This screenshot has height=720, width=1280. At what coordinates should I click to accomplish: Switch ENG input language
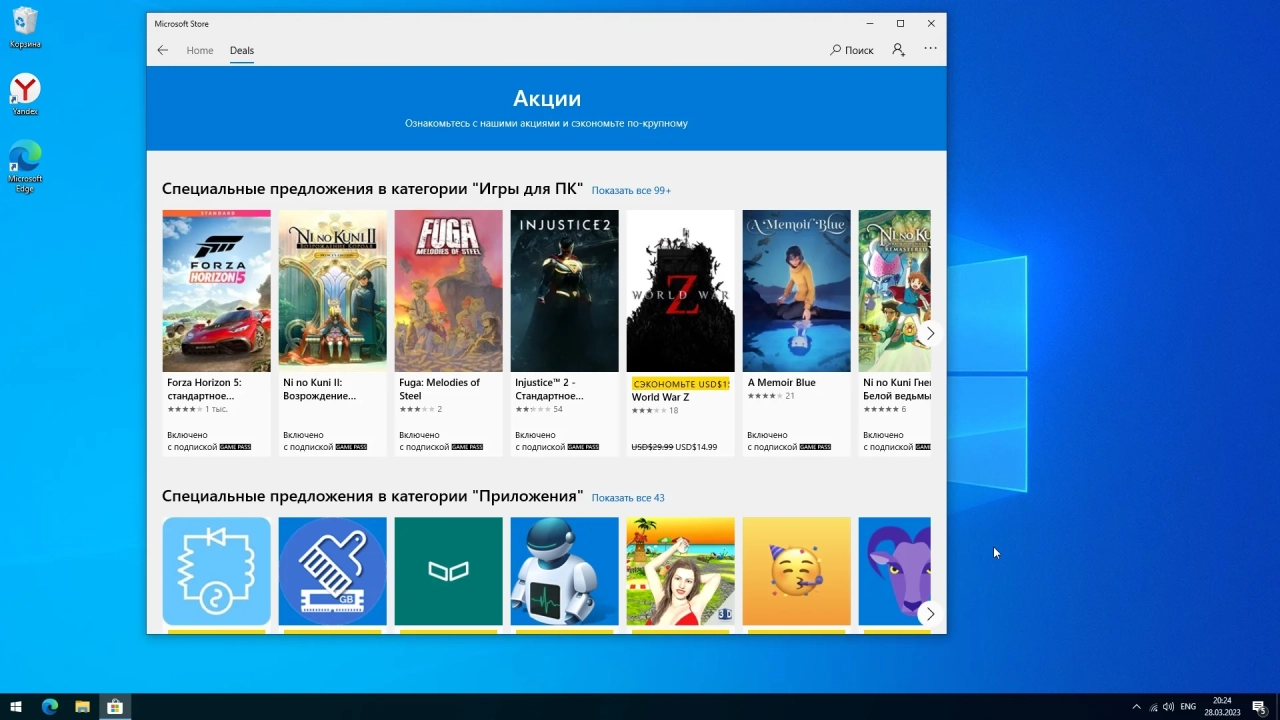(x=1188, y=707)
